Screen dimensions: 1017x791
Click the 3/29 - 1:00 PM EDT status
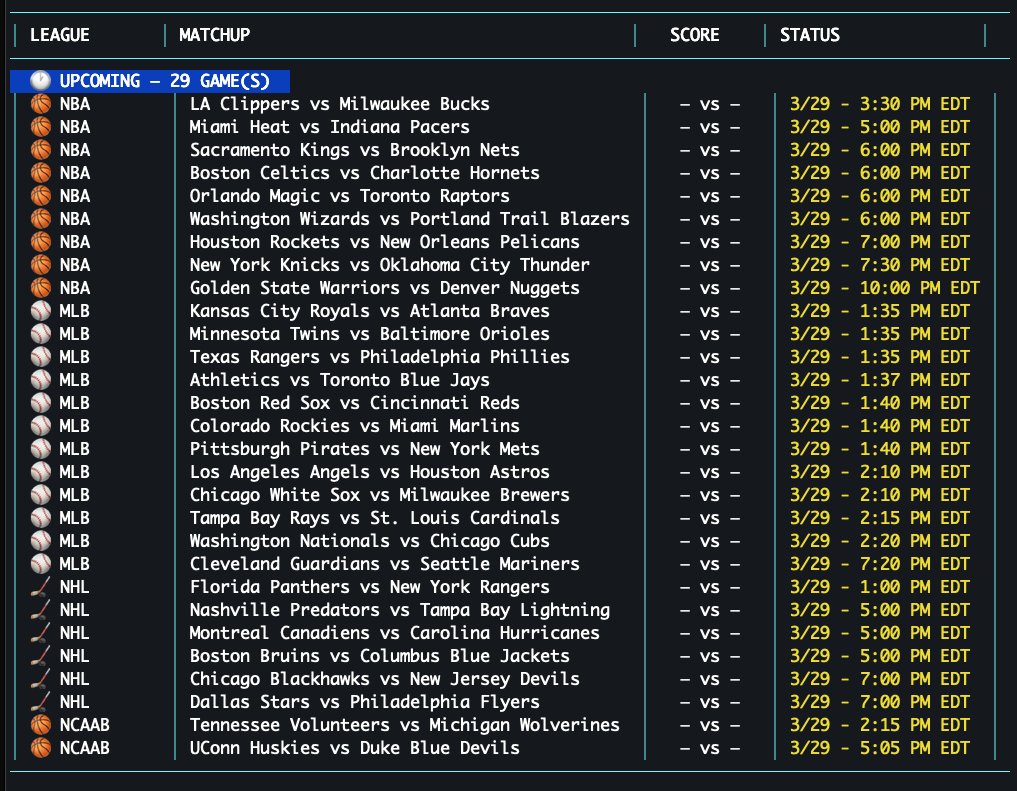coord(879,587)
